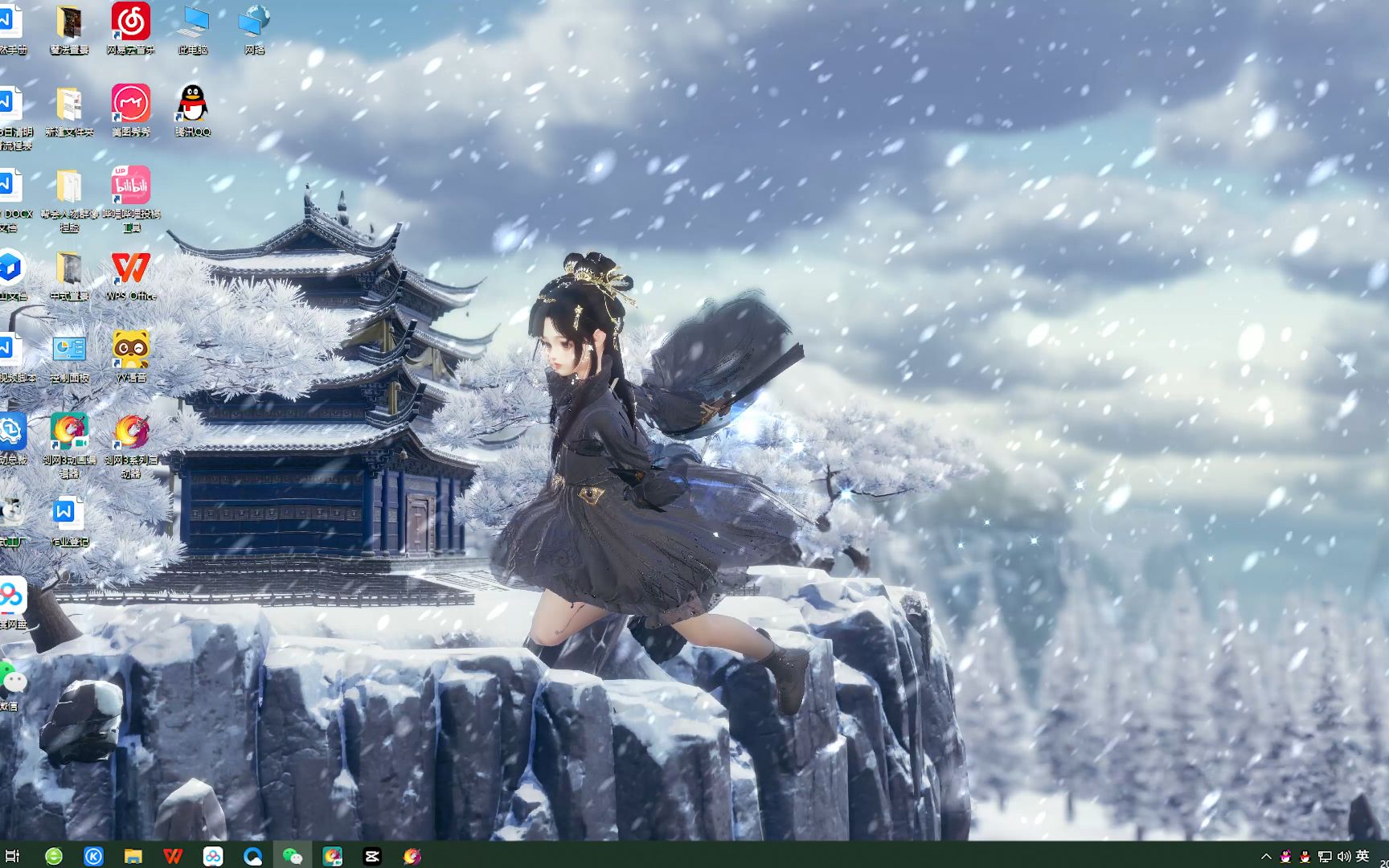Screen dimensions: 1389x868
Task: Open the 作业登记 WPS document on desktop
Action: click(69, 522)
